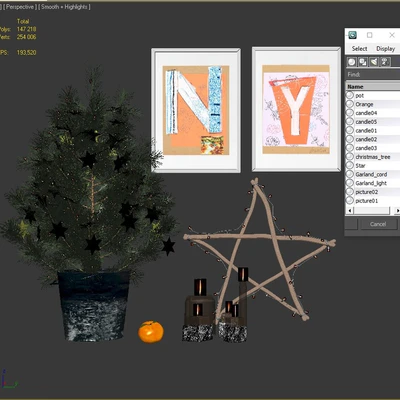Click the sphere icon beside Star
400x400 pixels.
[349, 165]
